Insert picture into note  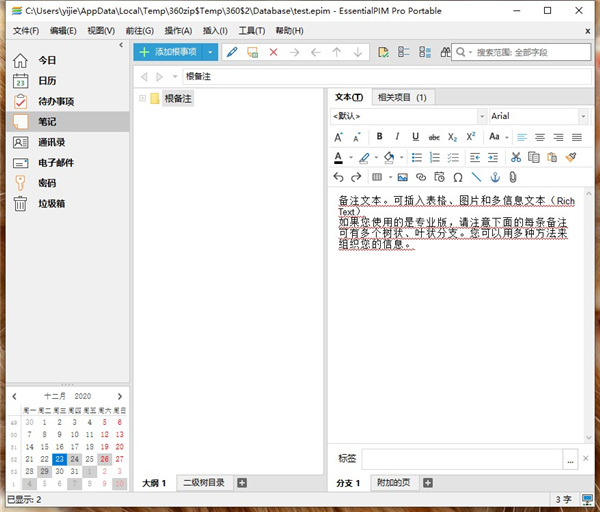click(403, 177)
